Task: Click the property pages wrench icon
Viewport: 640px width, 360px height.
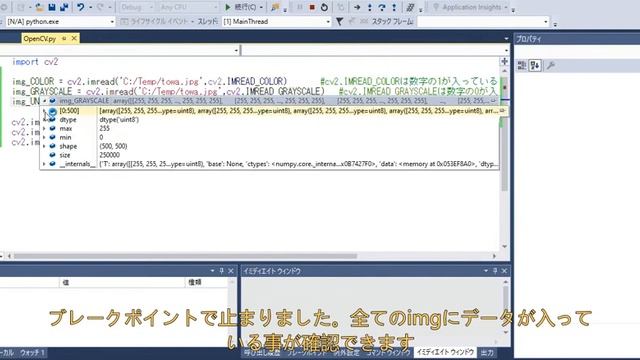Action: pyautogui.click(x=551, y=65)
